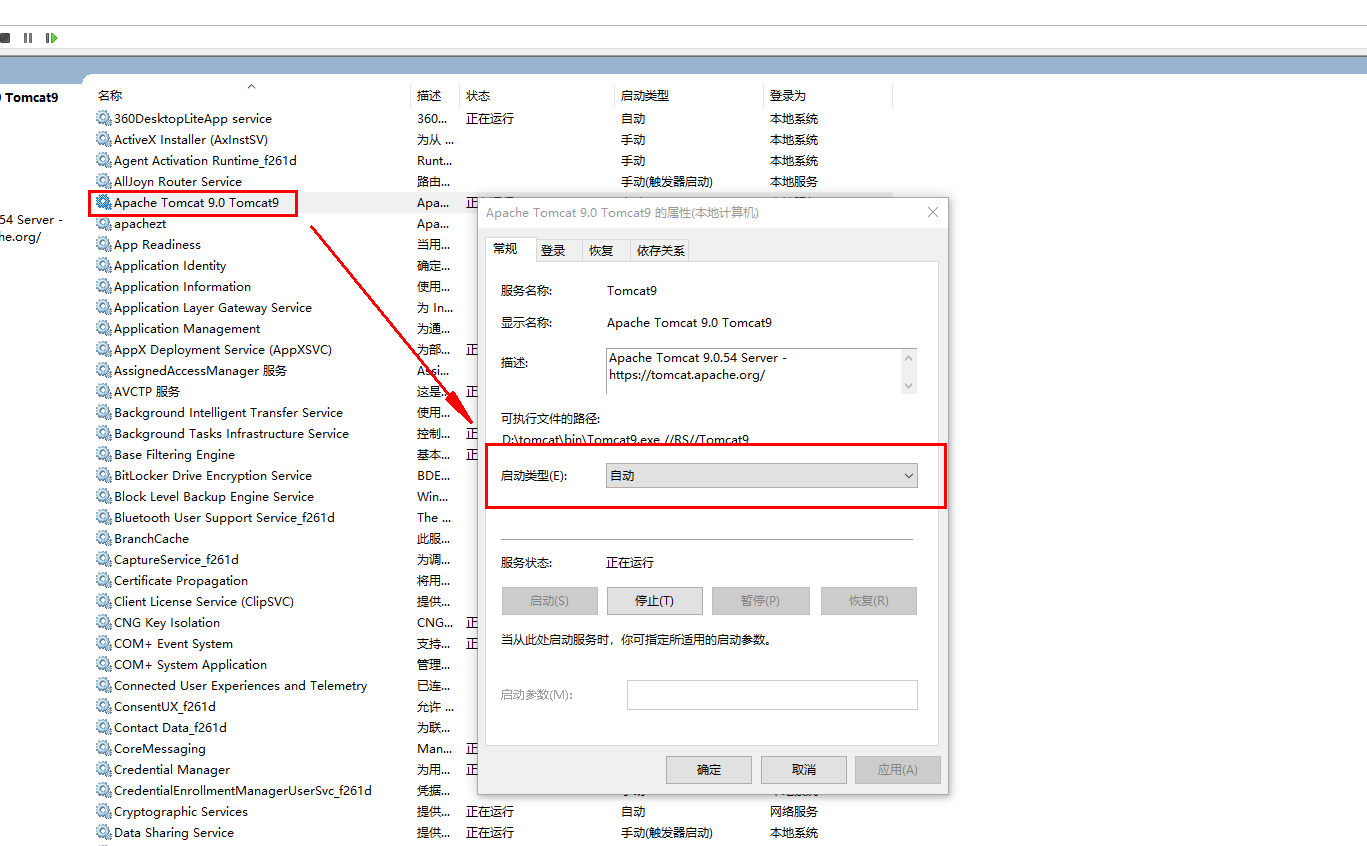Click the 停止(T) button

[655, 600]
